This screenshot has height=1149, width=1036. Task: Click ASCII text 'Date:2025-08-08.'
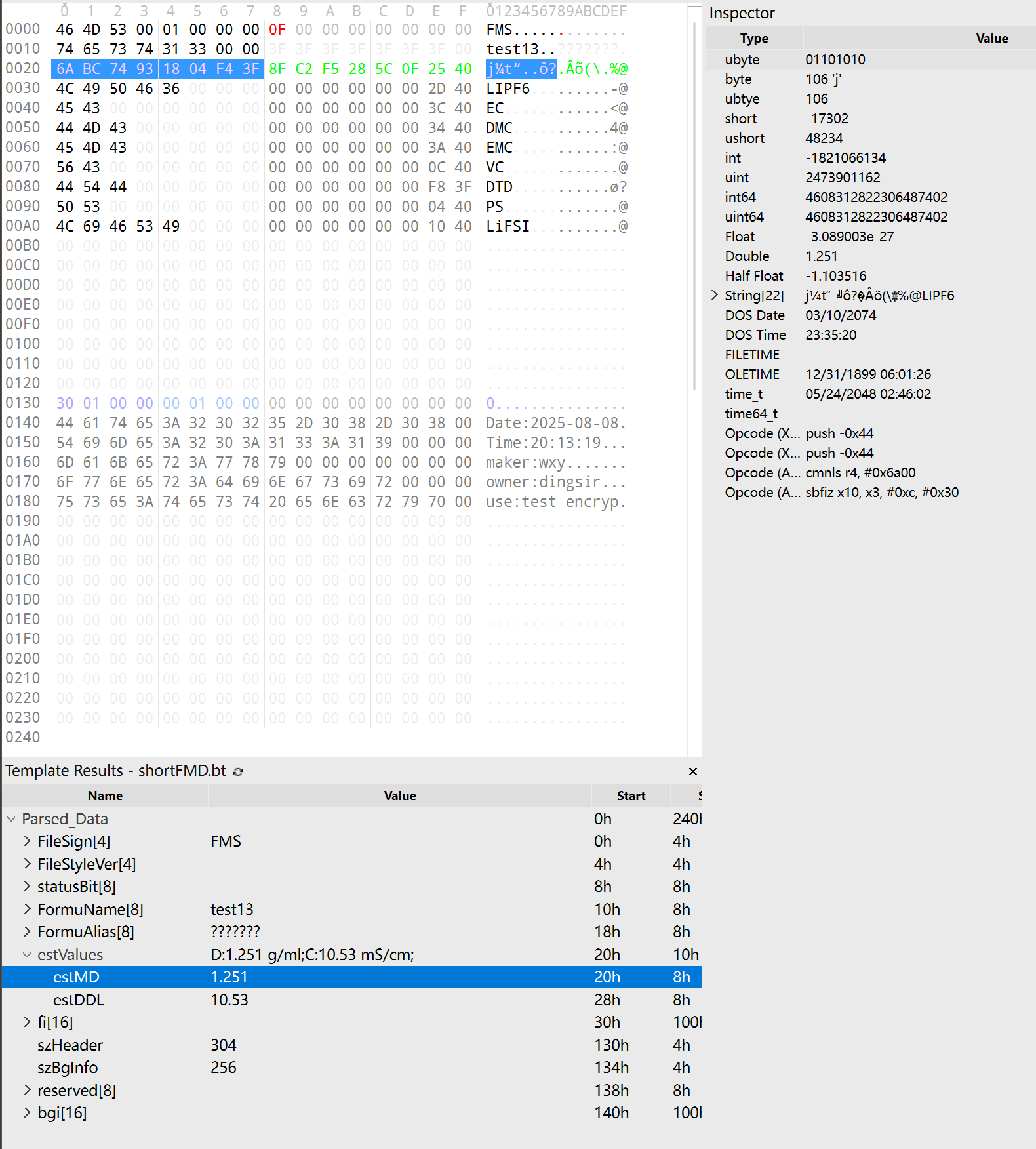pos(556,423)
